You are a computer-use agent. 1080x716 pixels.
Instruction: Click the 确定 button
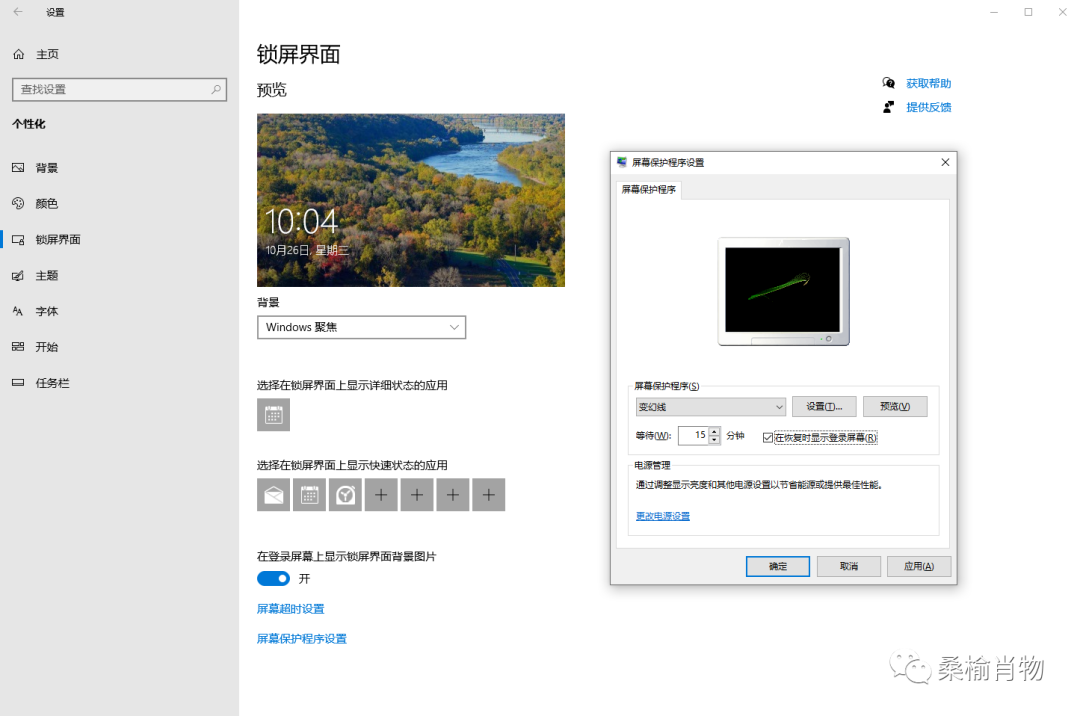(x=778, y=566)
